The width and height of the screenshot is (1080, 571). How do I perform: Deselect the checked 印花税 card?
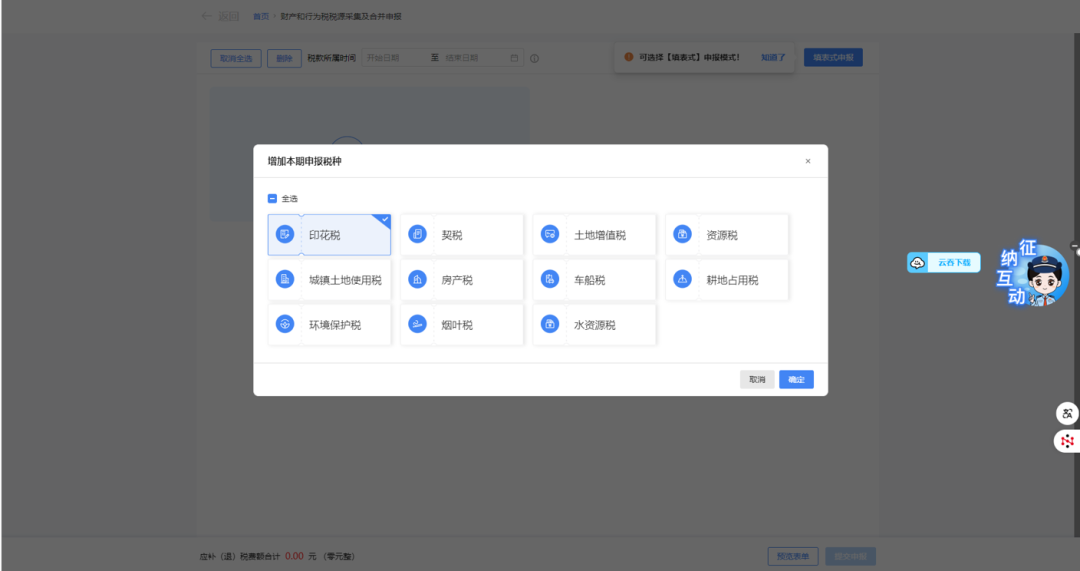(329, 235)
